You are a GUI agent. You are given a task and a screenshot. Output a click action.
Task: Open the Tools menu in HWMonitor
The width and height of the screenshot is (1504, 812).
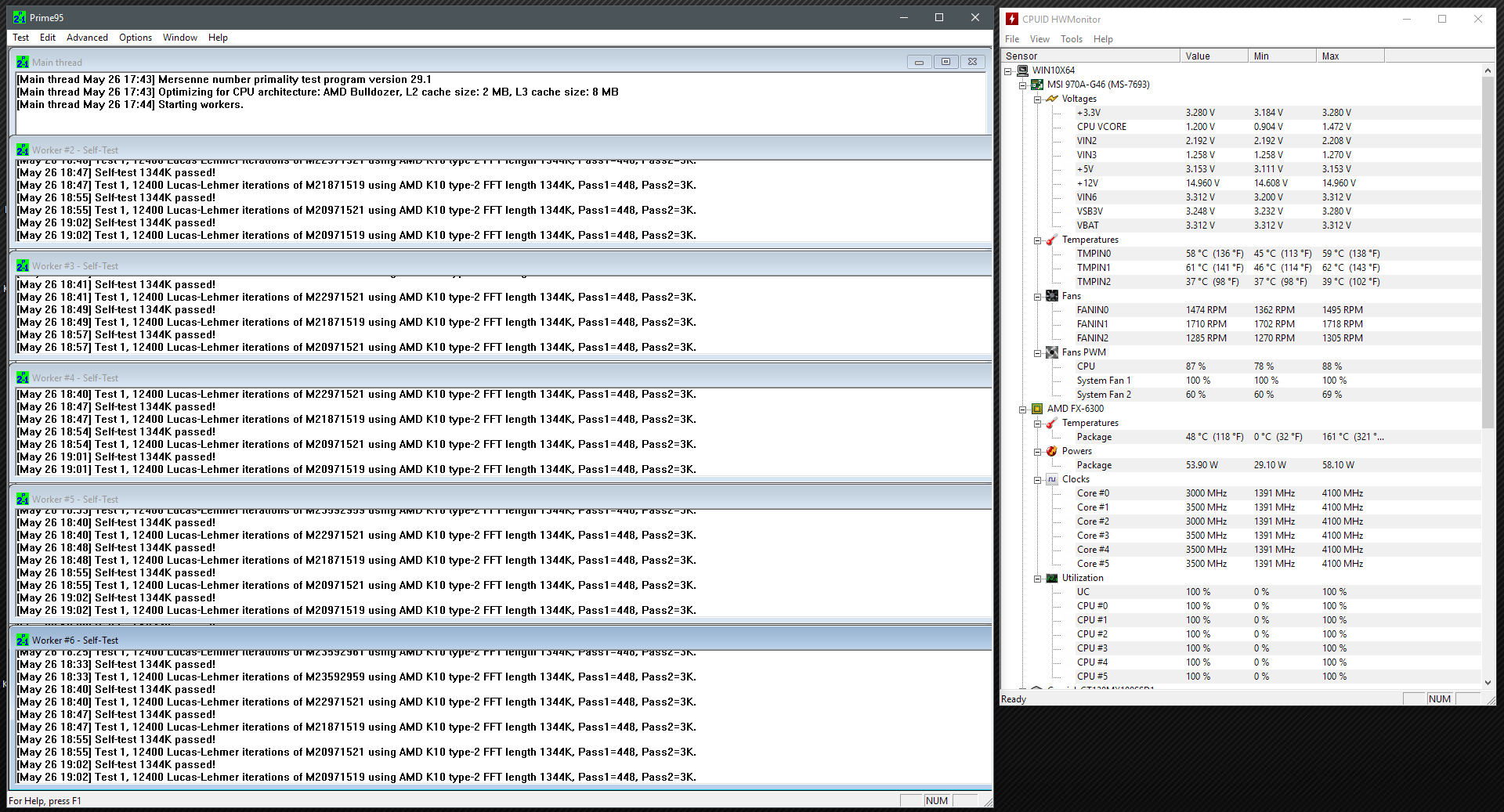[x=1072, y=39]
